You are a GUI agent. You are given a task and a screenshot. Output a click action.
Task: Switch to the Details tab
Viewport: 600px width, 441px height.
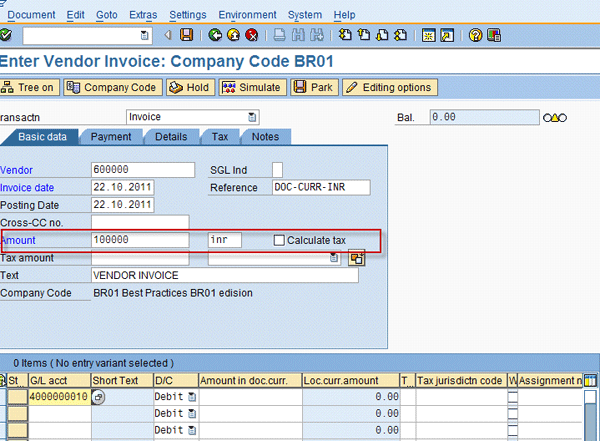(171, 137)
